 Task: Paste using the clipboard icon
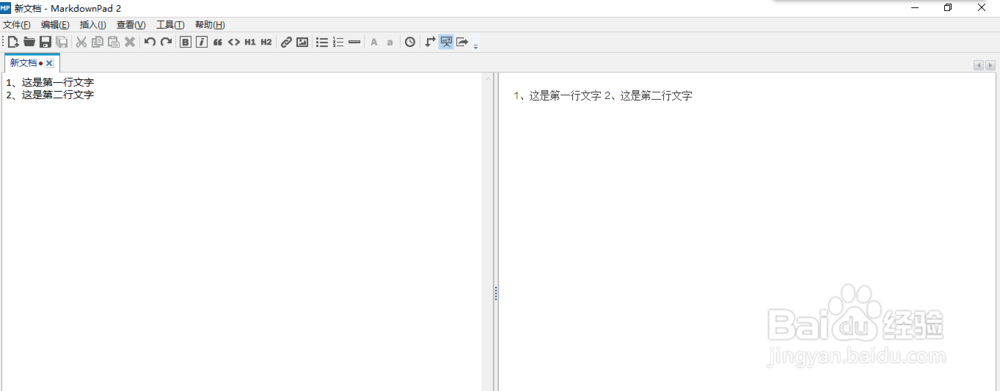pyautogui.click(x=114, y=42)
